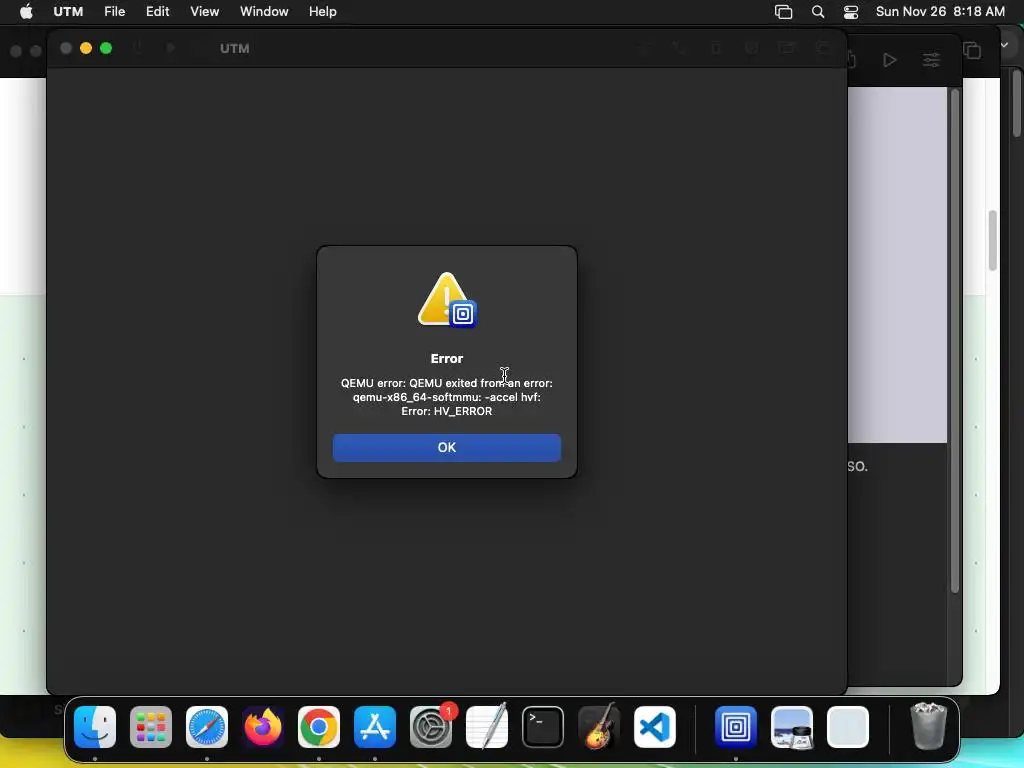
Task: Open VM settings sliders icon in the background window
Action: pyautogui.click(x=931, y=60)
